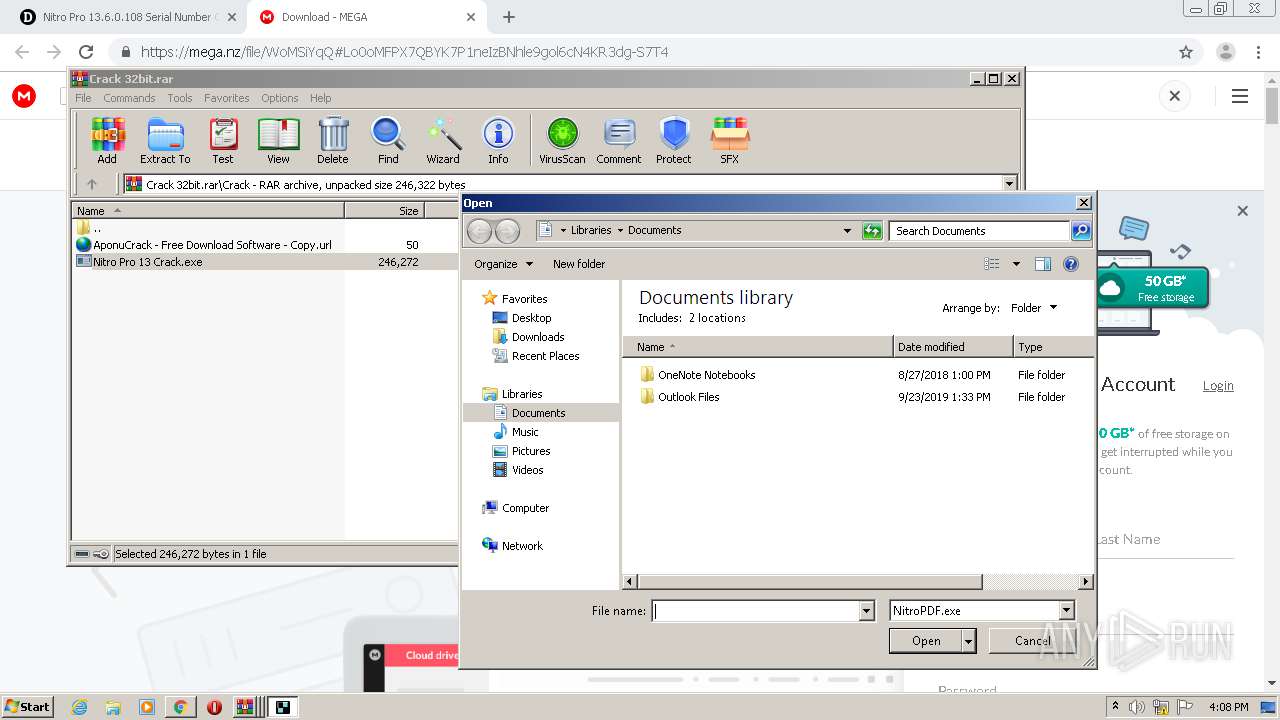Expand the File name combo box arrow
Viewport: 1280px width, 720px height.
[x=866, y=611]
